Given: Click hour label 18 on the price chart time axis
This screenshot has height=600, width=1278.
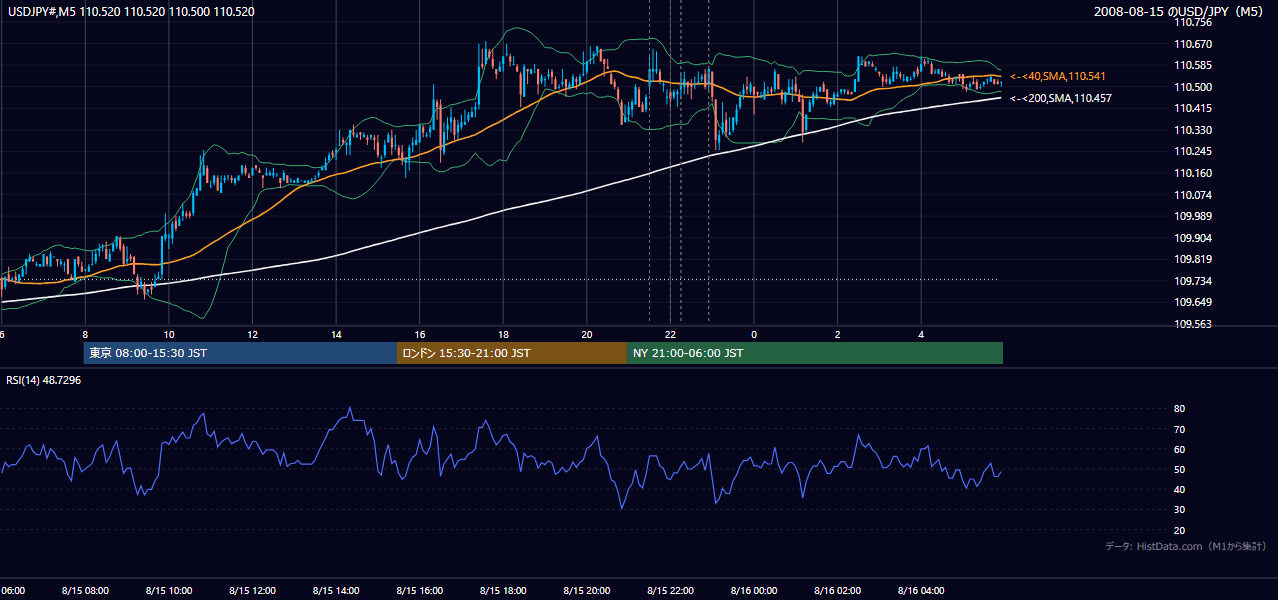Looking at the screenshot, I should click(x=504, y=334).
